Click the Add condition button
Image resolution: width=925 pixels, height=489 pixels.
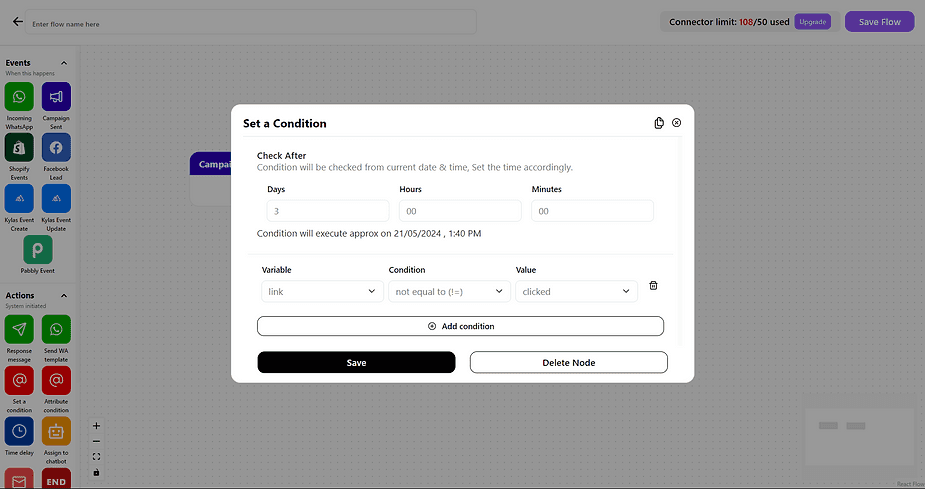tap(460, 326)
